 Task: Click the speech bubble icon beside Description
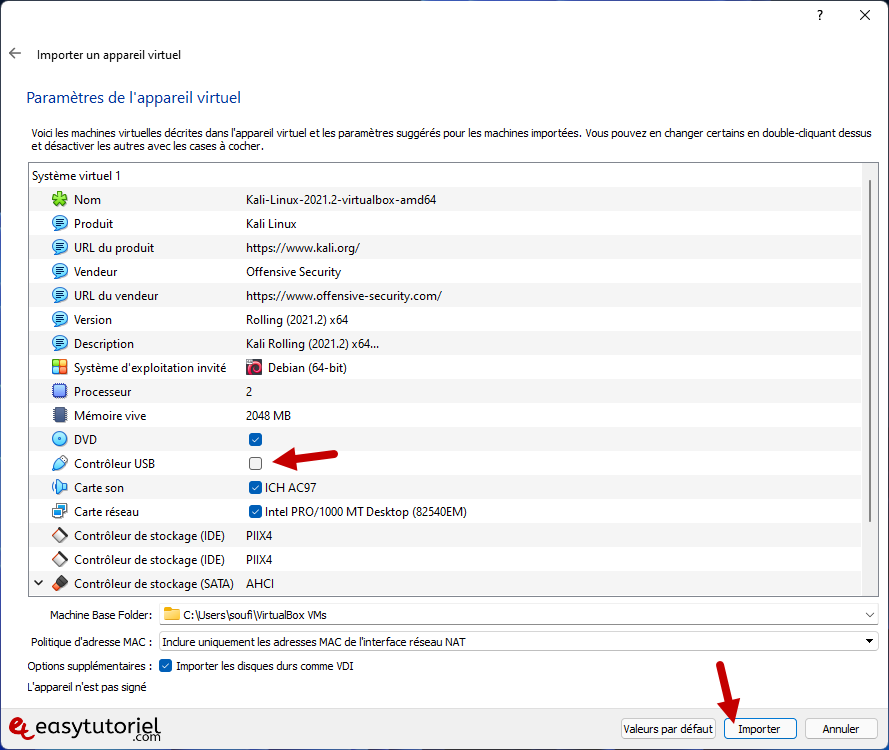(60, 344)
